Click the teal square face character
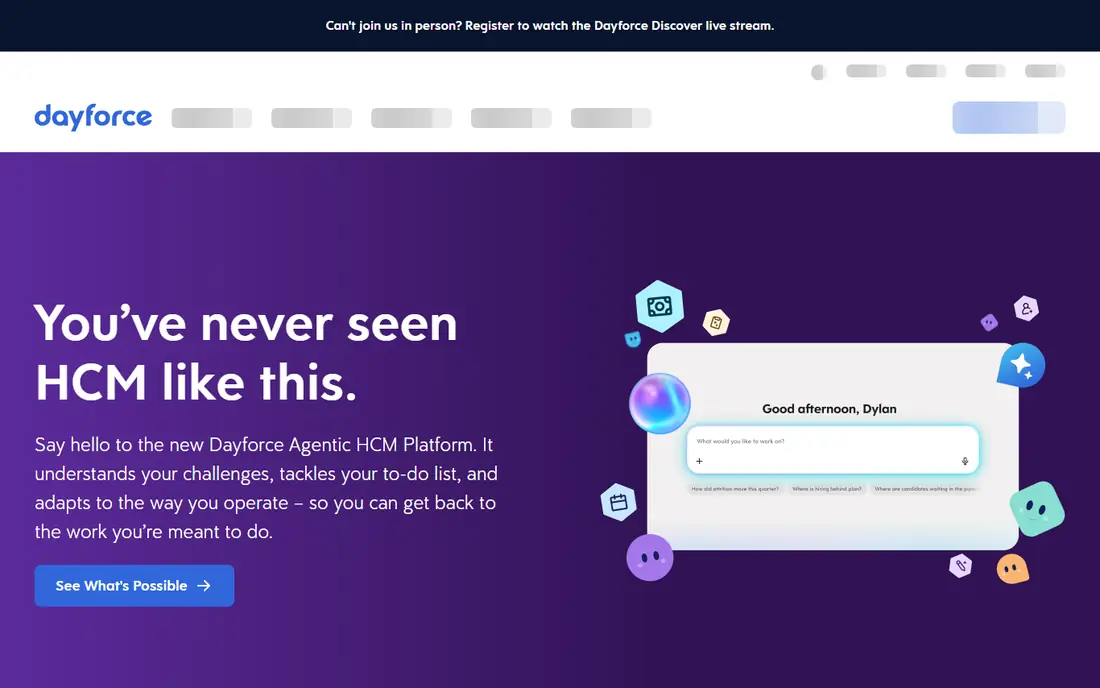Viewport: 1100px width, 688px height. tap(1037, 508)
